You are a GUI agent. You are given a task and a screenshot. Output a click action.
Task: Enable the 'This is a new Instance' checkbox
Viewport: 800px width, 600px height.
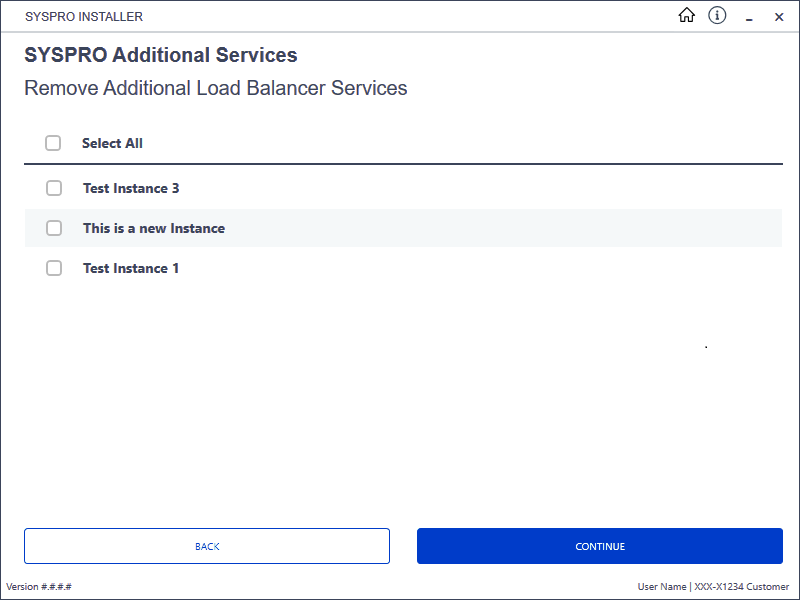pos(54,228)
